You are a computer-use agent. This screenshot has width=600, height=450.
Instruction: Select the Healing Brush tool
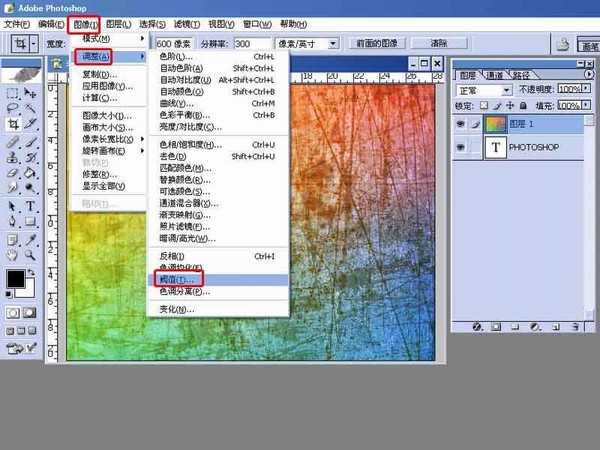(x=12, y=142)
